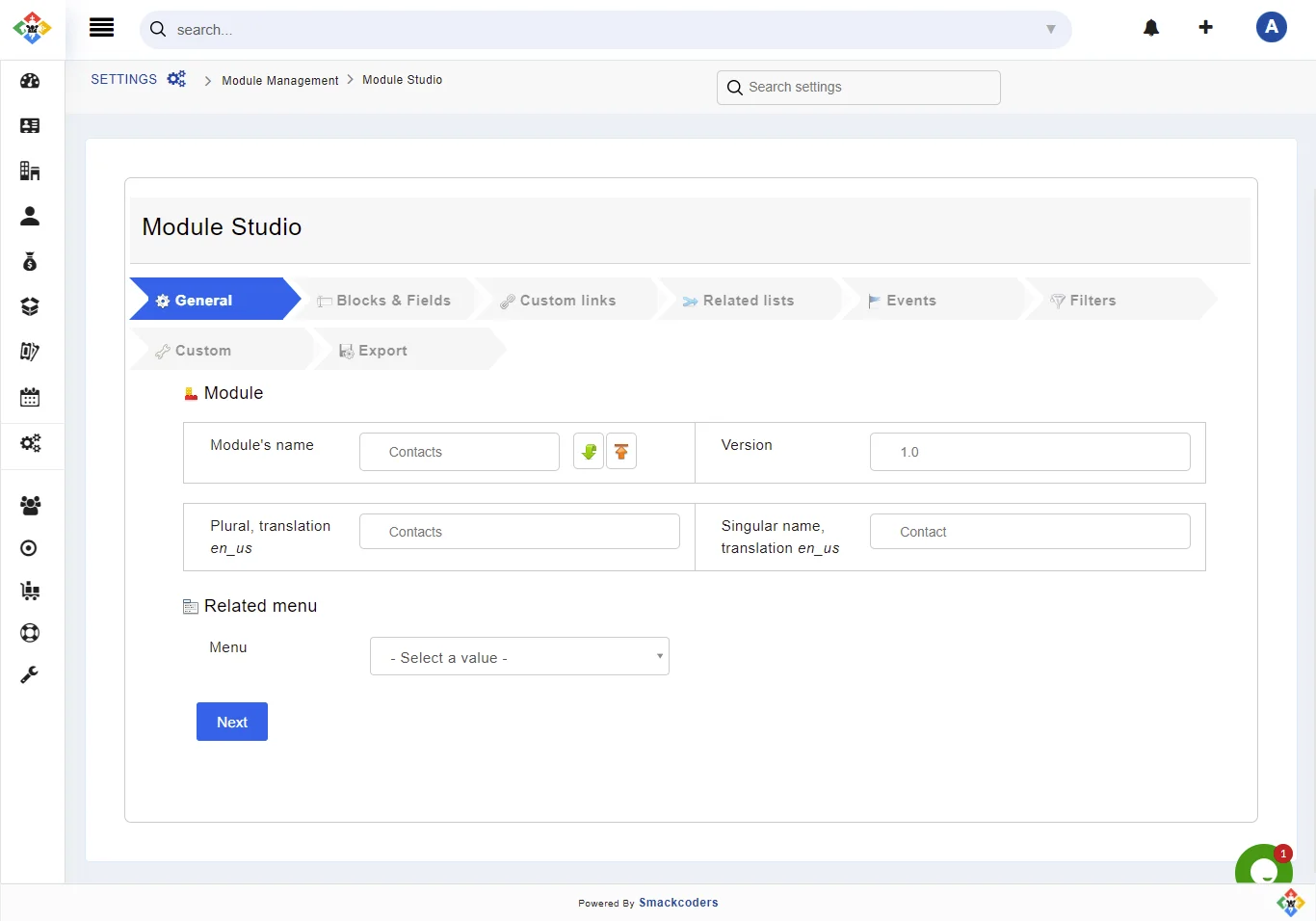Open the chat support bubble
This screenshot has width=1316, height=921.
1263,869
